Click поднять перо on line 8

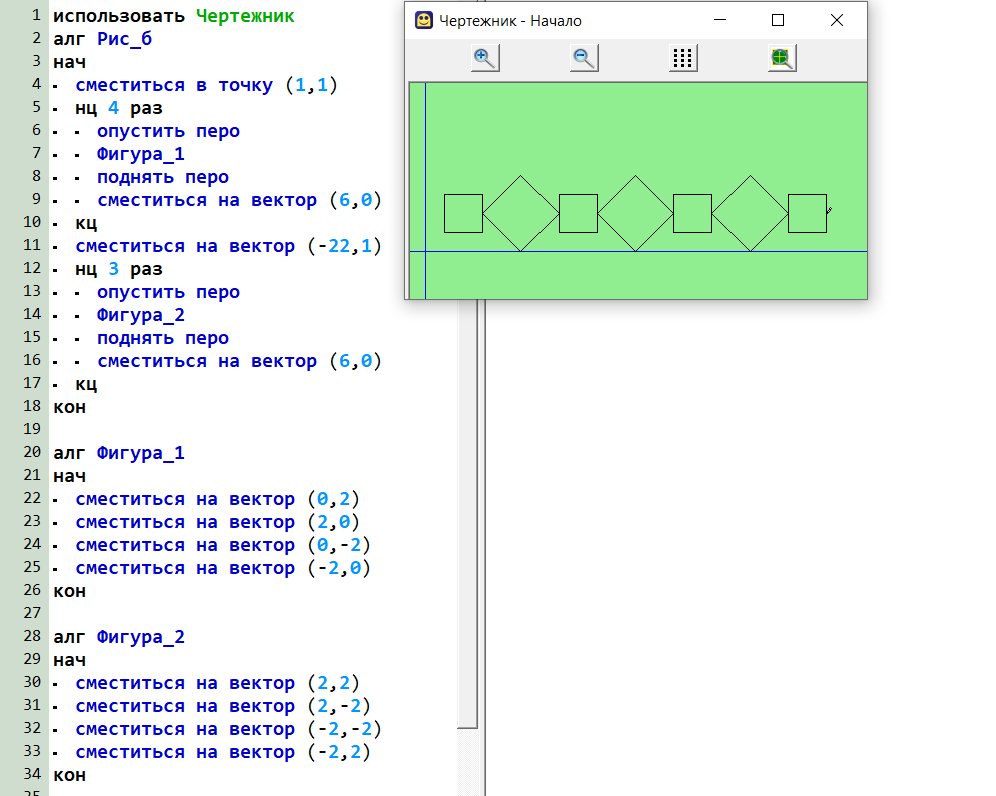[x=163, y=177]
